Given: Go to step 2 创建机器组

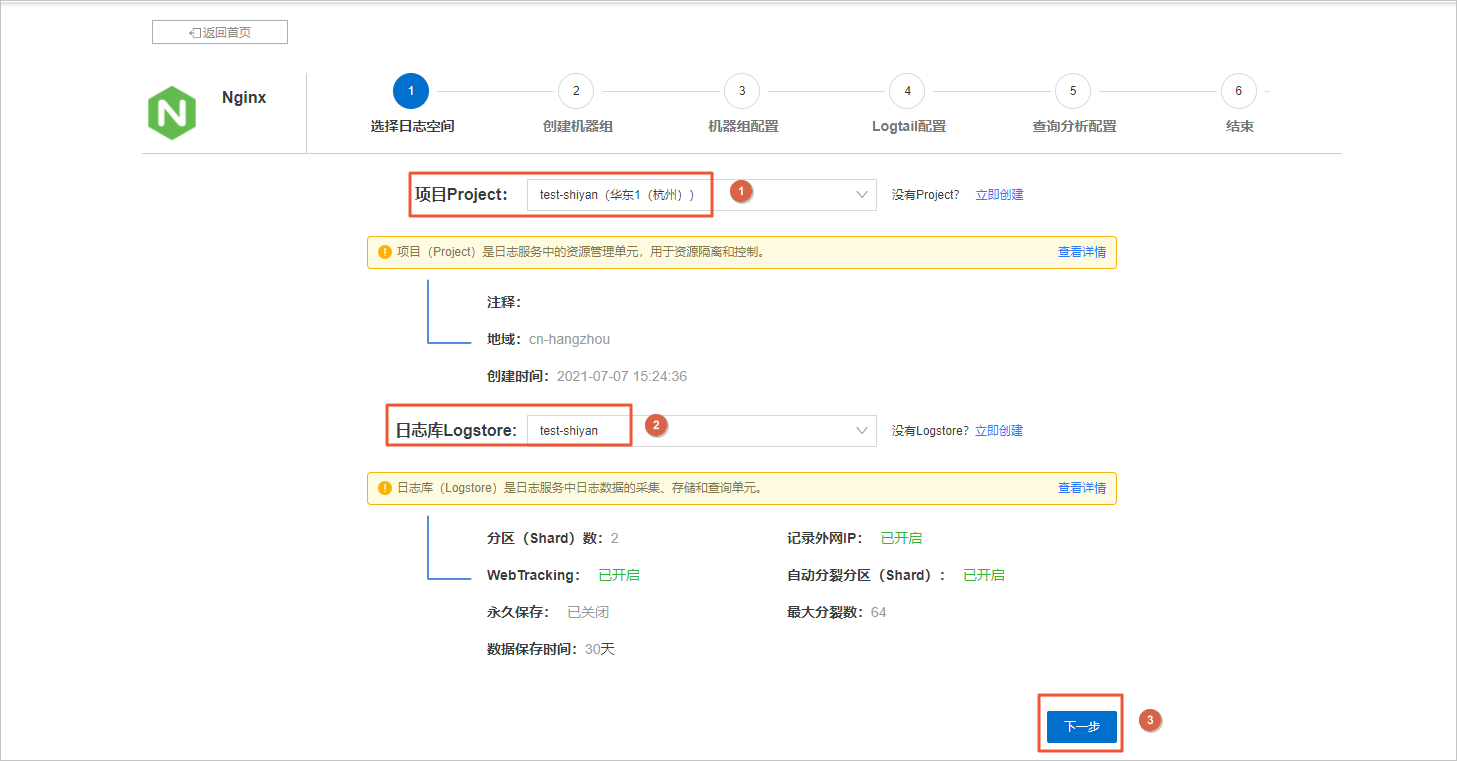Looking at the screenshot, I should 576,91.
